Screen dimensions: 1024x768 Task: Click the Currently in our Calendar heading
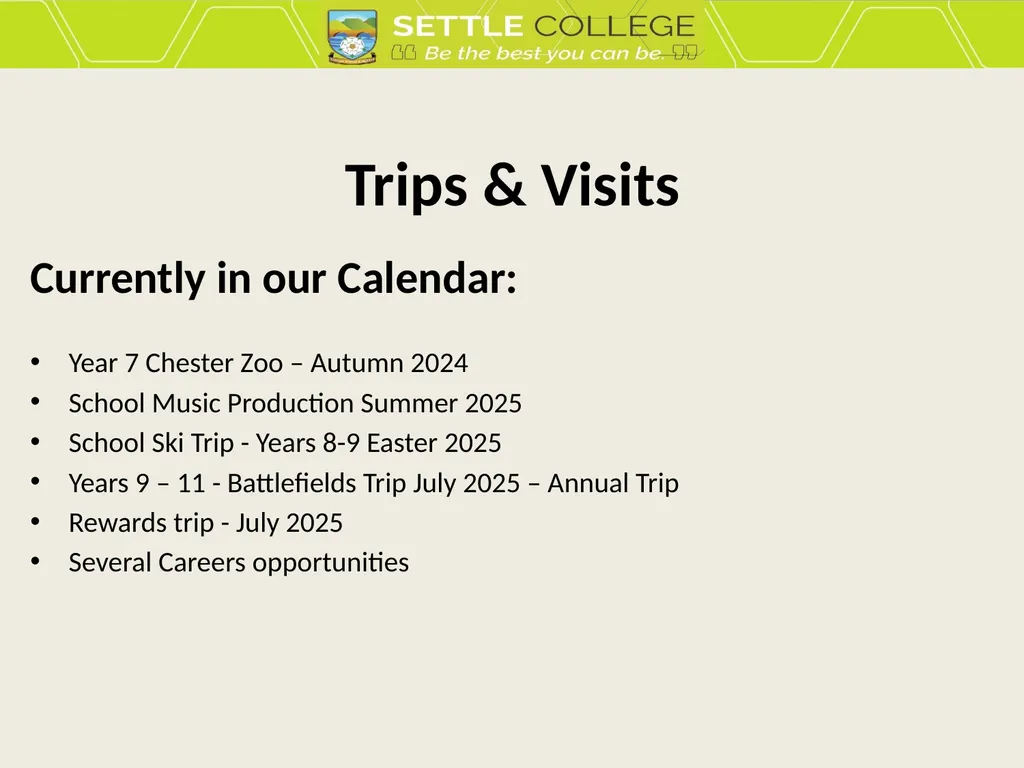coord(273,279)
